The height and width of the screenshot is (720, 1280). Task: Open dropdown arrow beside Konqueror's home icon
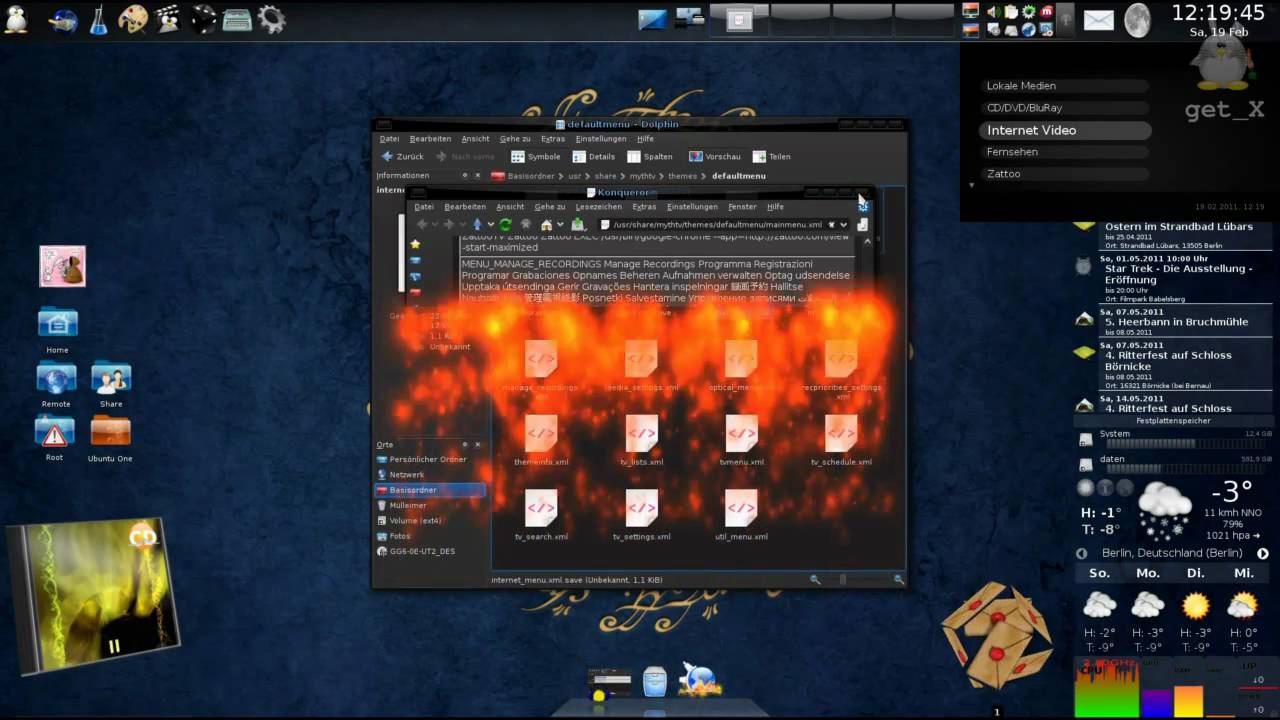point(559,225)
